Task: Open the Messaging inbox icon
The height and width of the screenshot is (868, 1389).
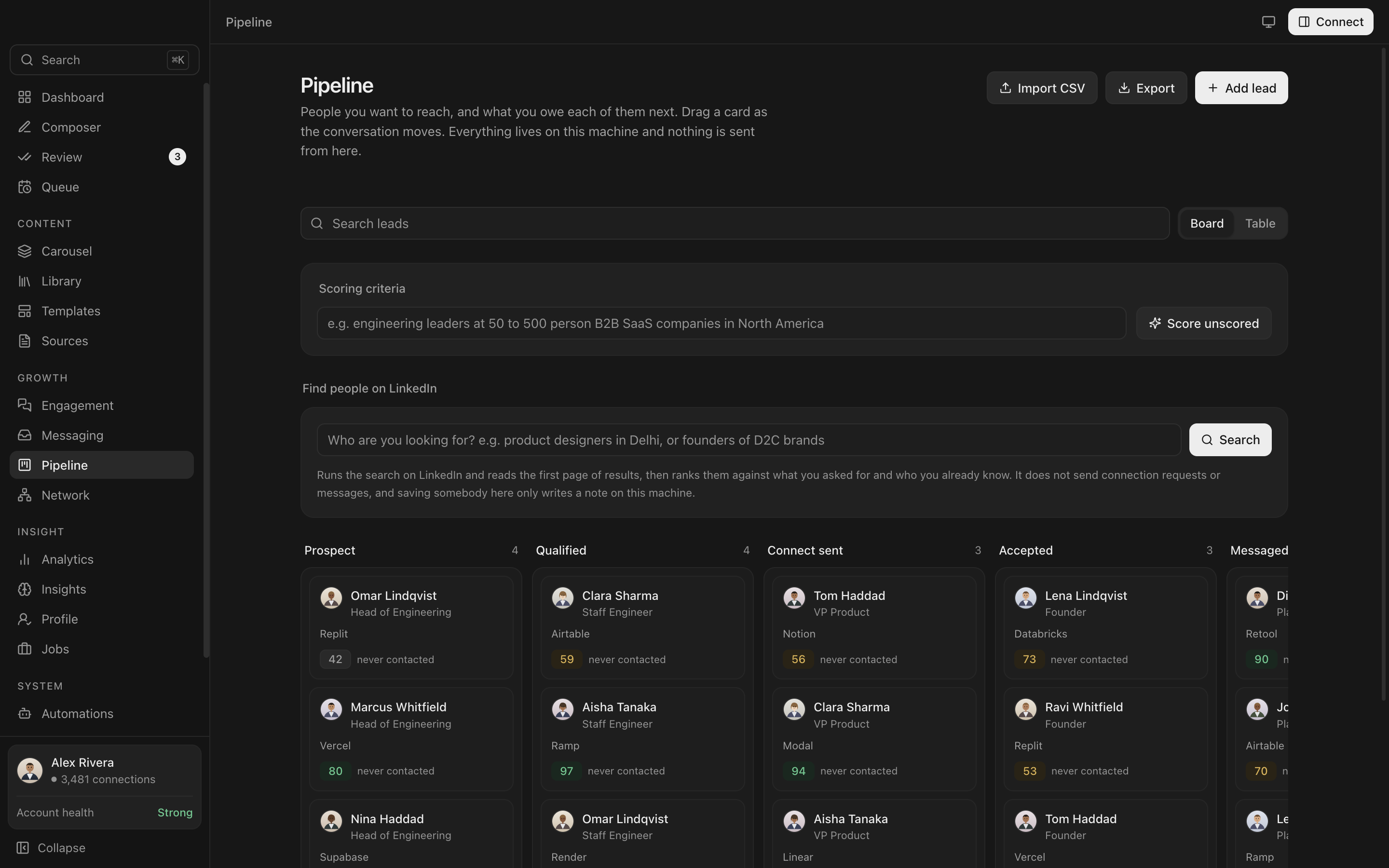Action: [x=24, y=435]
